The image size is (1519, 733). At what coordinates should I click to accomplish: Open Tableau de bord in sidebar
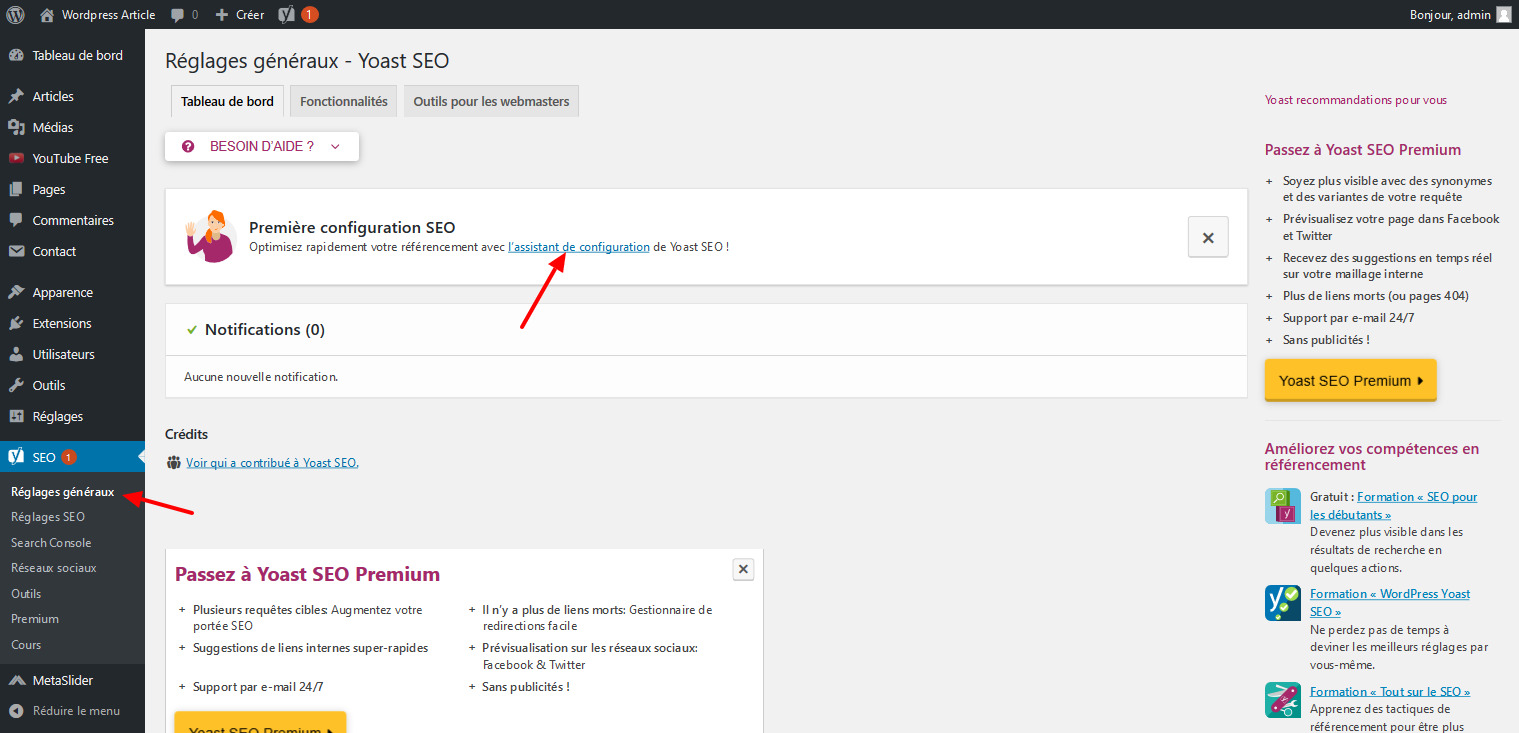tap(72, 55)
